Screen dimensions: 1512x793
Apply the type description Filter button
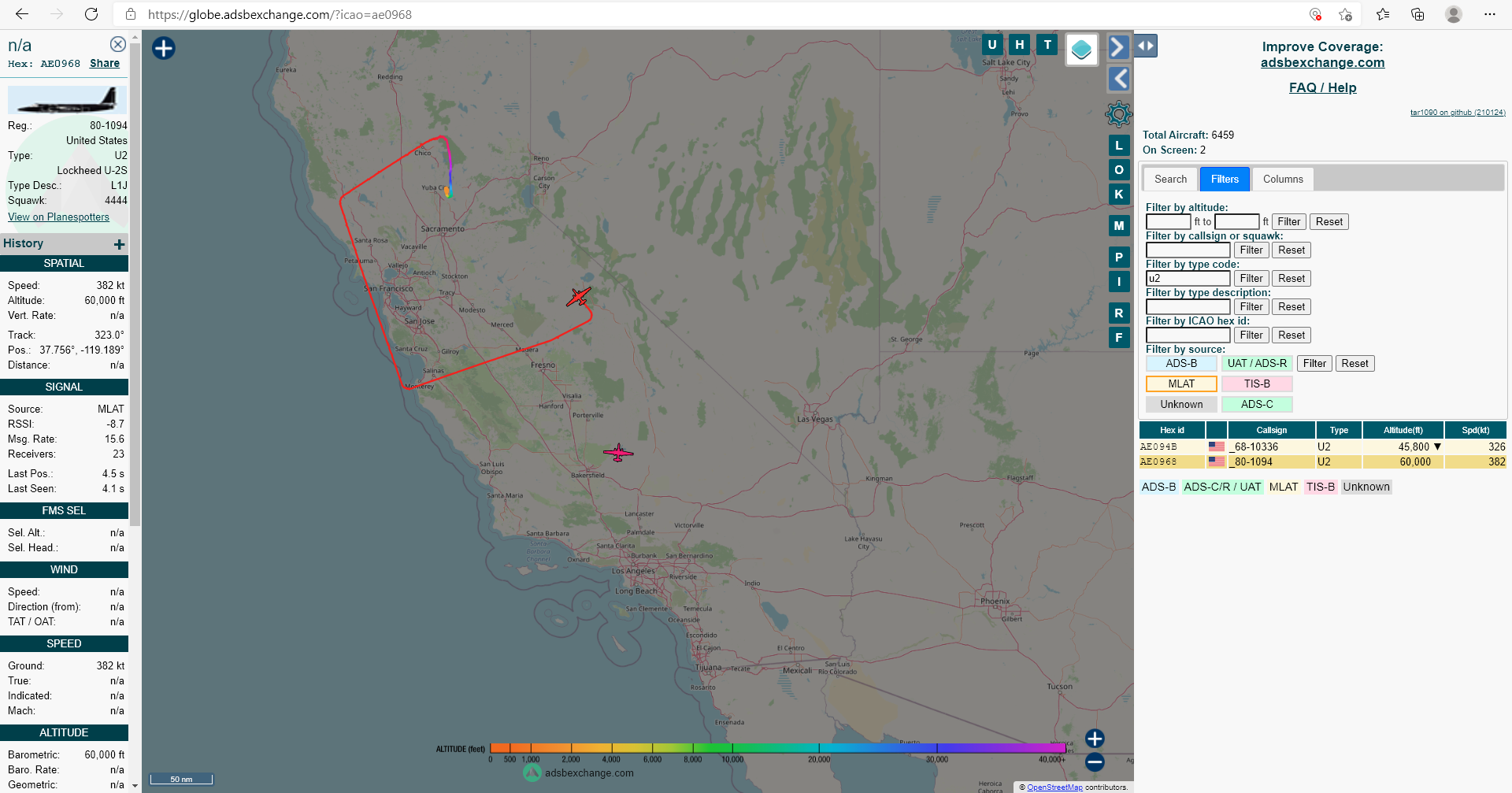[x=1251, y=307]
